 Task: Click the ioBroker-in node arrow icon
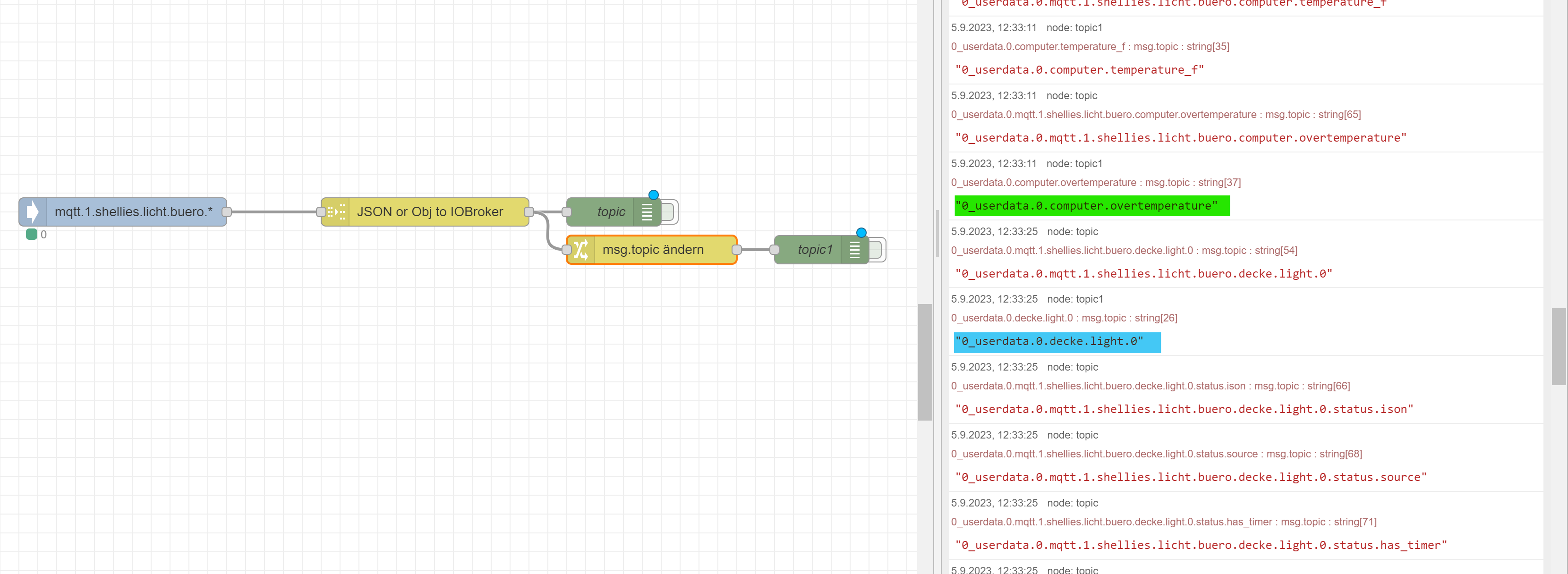click(33, 212)
